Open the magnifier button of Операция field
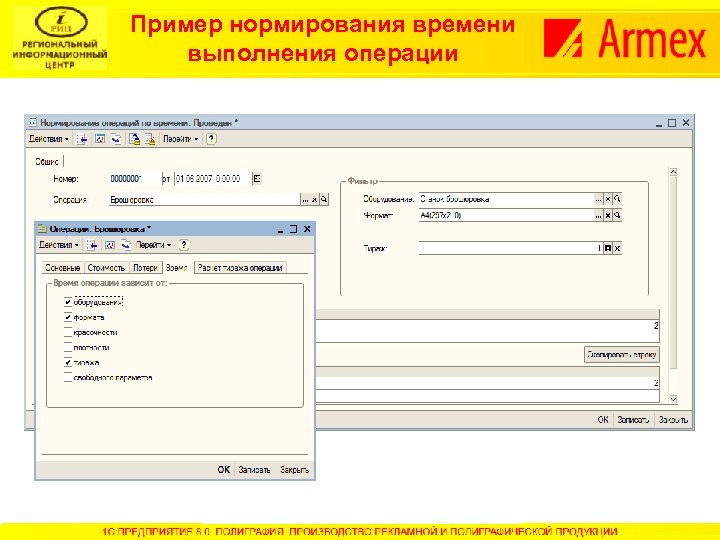The width and height of the screenshot is (720, 540). [324, 200]
